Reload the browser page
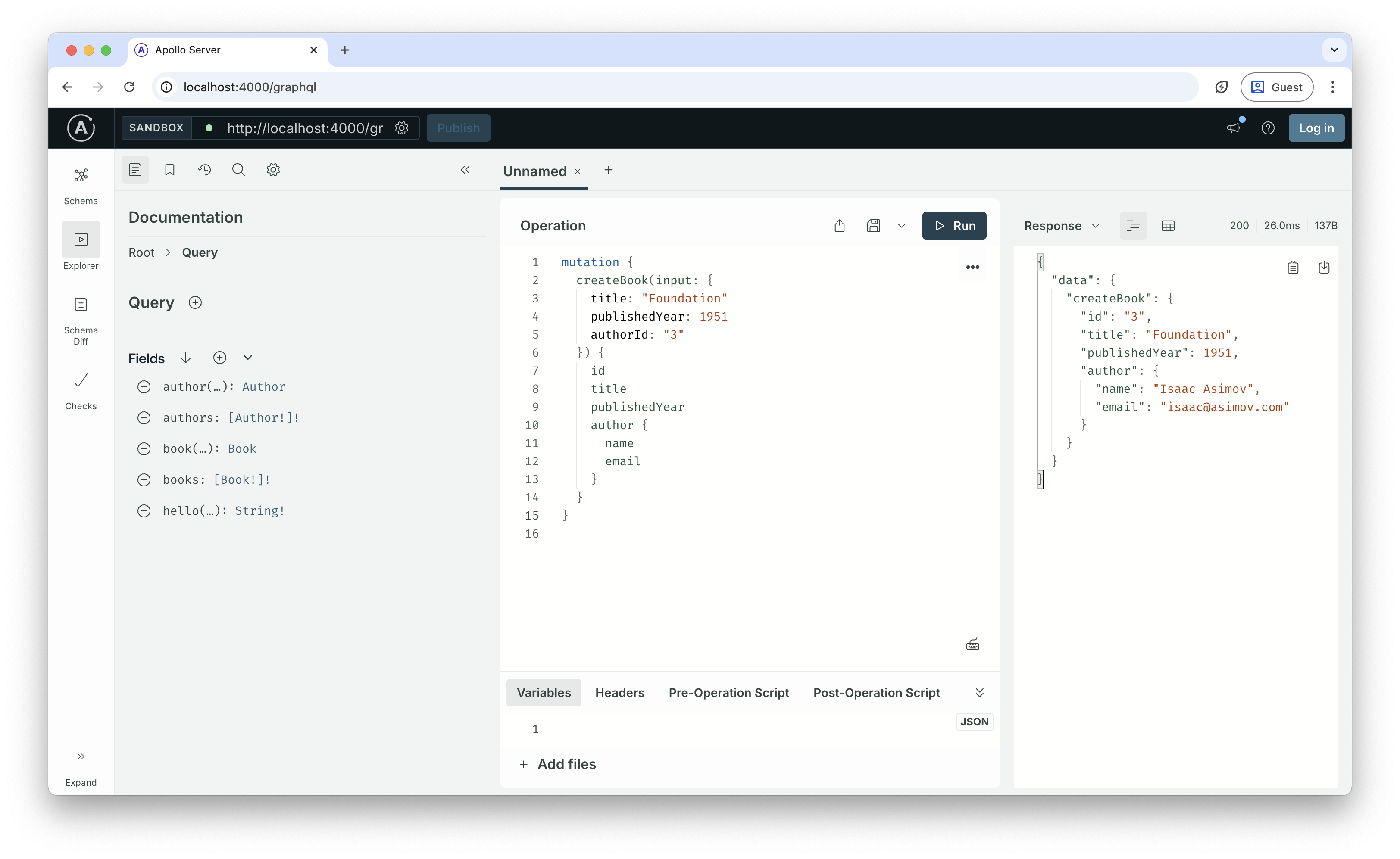This screenshot has height=859, width=1400. pos(130,87)
